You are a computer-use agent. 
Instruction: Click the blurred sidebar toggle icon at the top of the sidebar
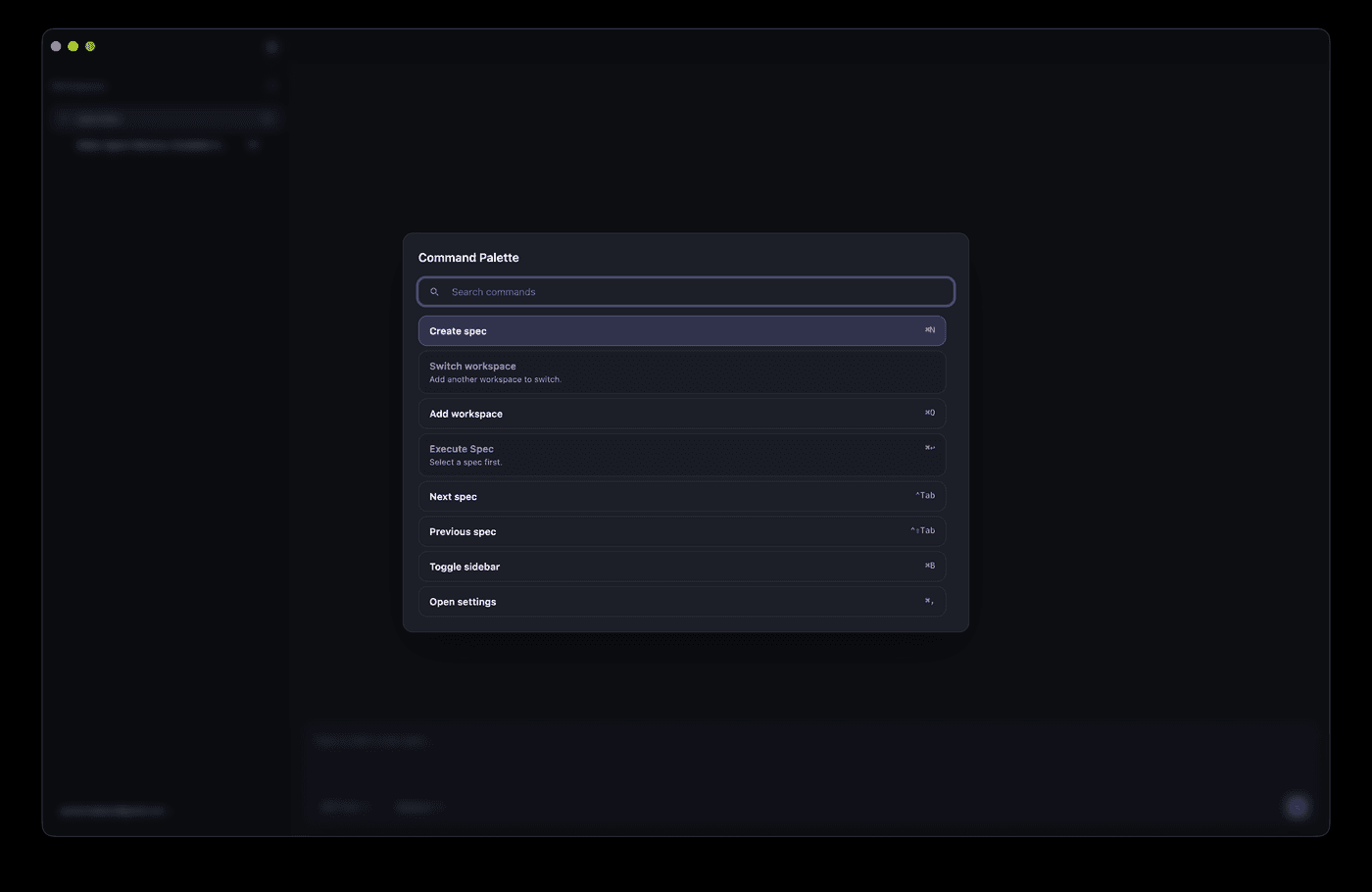click(x=271, y=46)
